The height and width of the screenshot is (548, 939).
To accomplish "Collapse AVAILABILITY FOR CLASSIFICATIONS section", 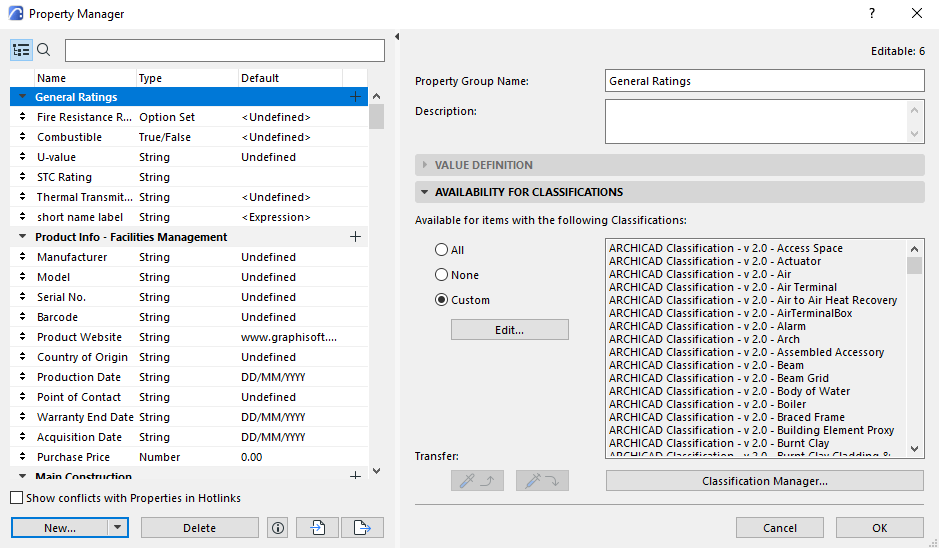I will [x=425, y=192].
